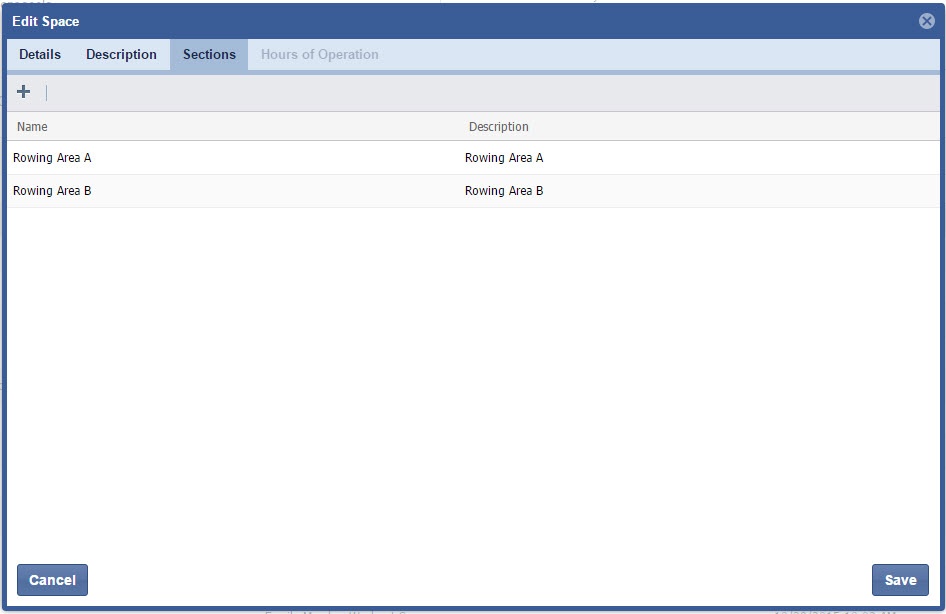Viewport: 946px width, 614px height.
Task: Save the space changes
Action: click(x=900, y=580)
